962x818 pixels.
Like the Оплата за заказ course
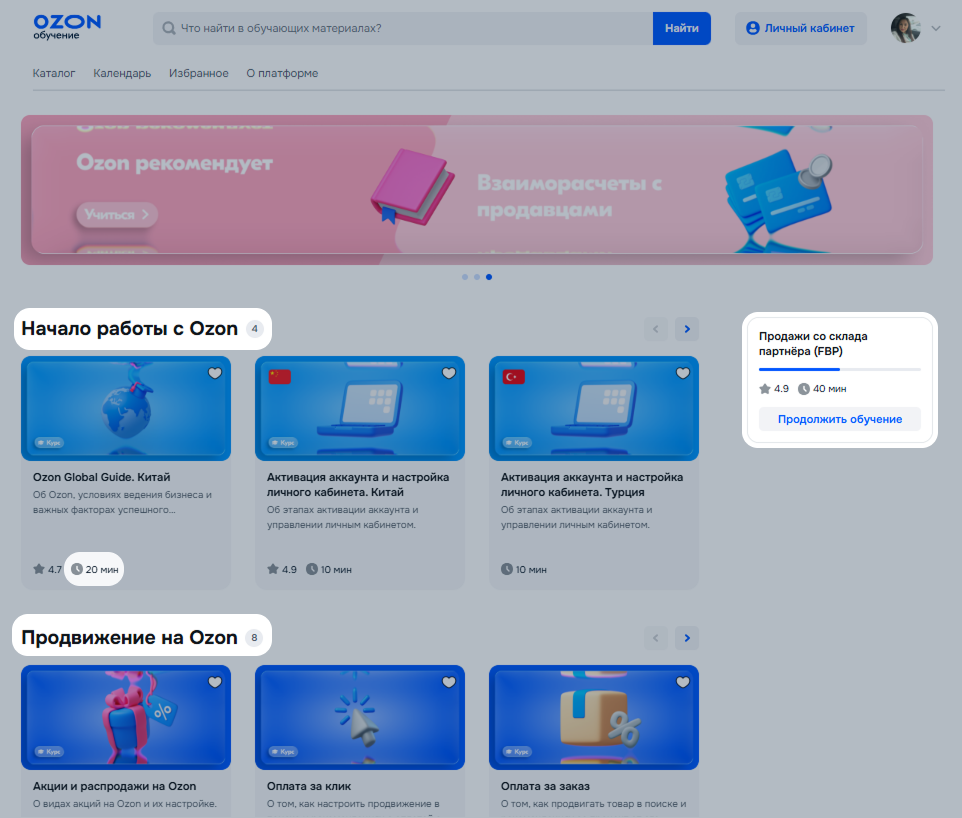coord(683,682)
